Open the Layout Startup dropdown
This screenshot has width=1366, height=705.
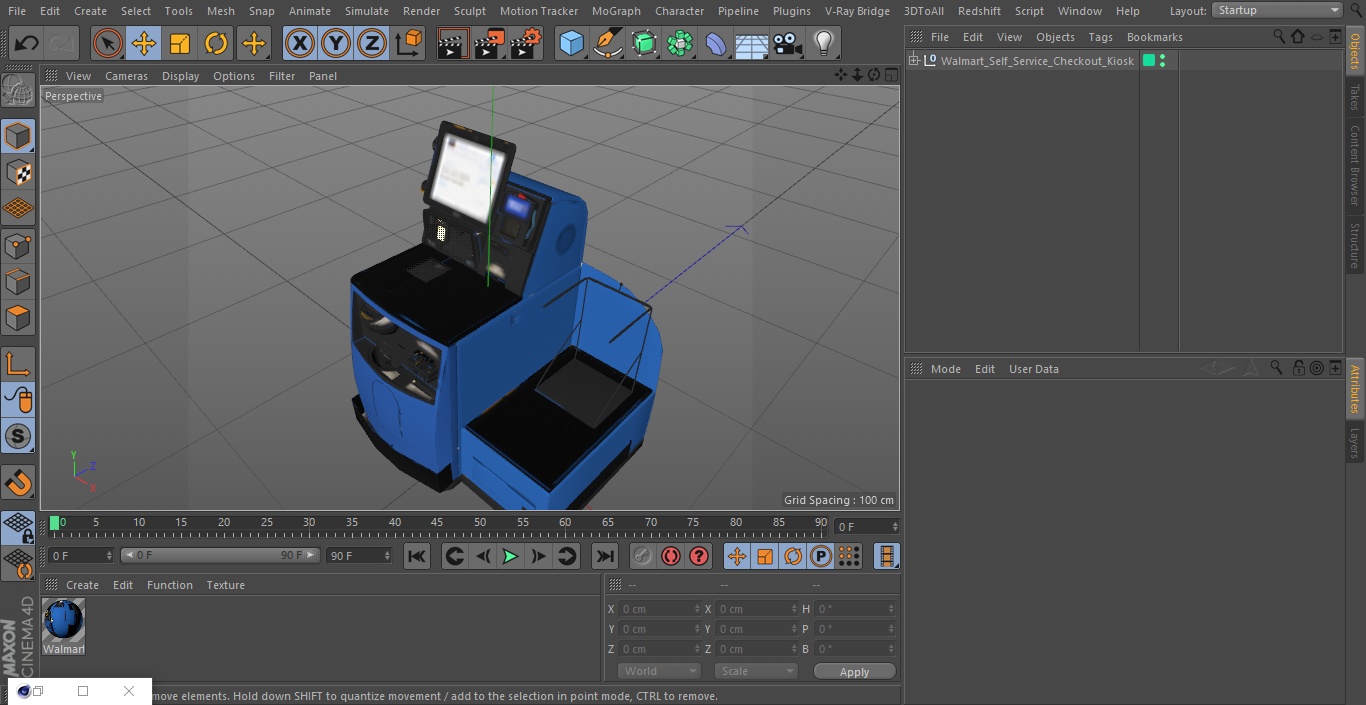click(1277, 10)
